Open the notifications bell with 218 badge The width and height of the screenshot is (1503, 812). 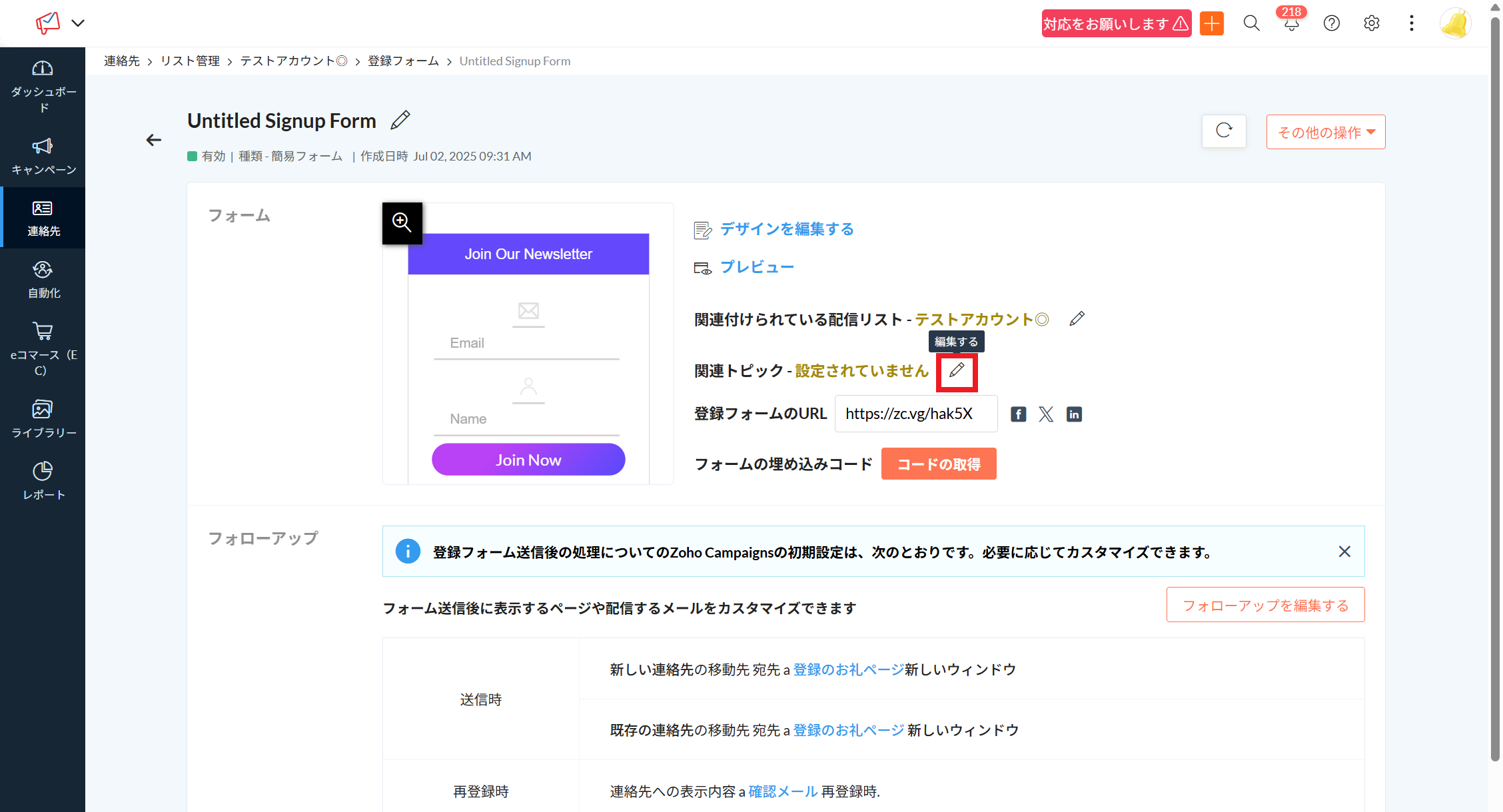coord(1291,23)
